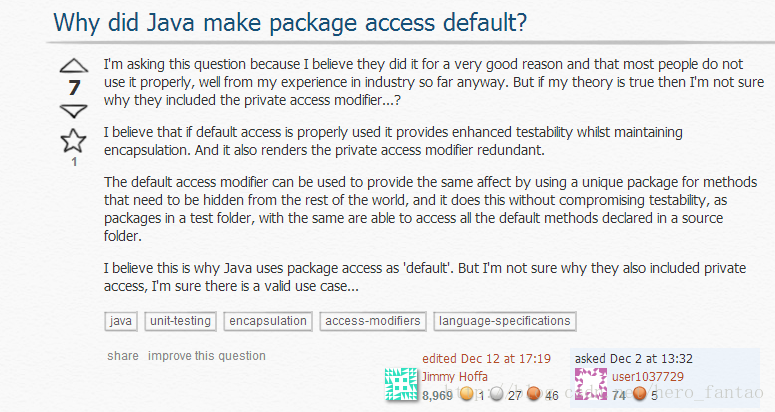Screen dimensions: 775x412
Task: Upvote the question with the up arrow
Action: [74, 66]
